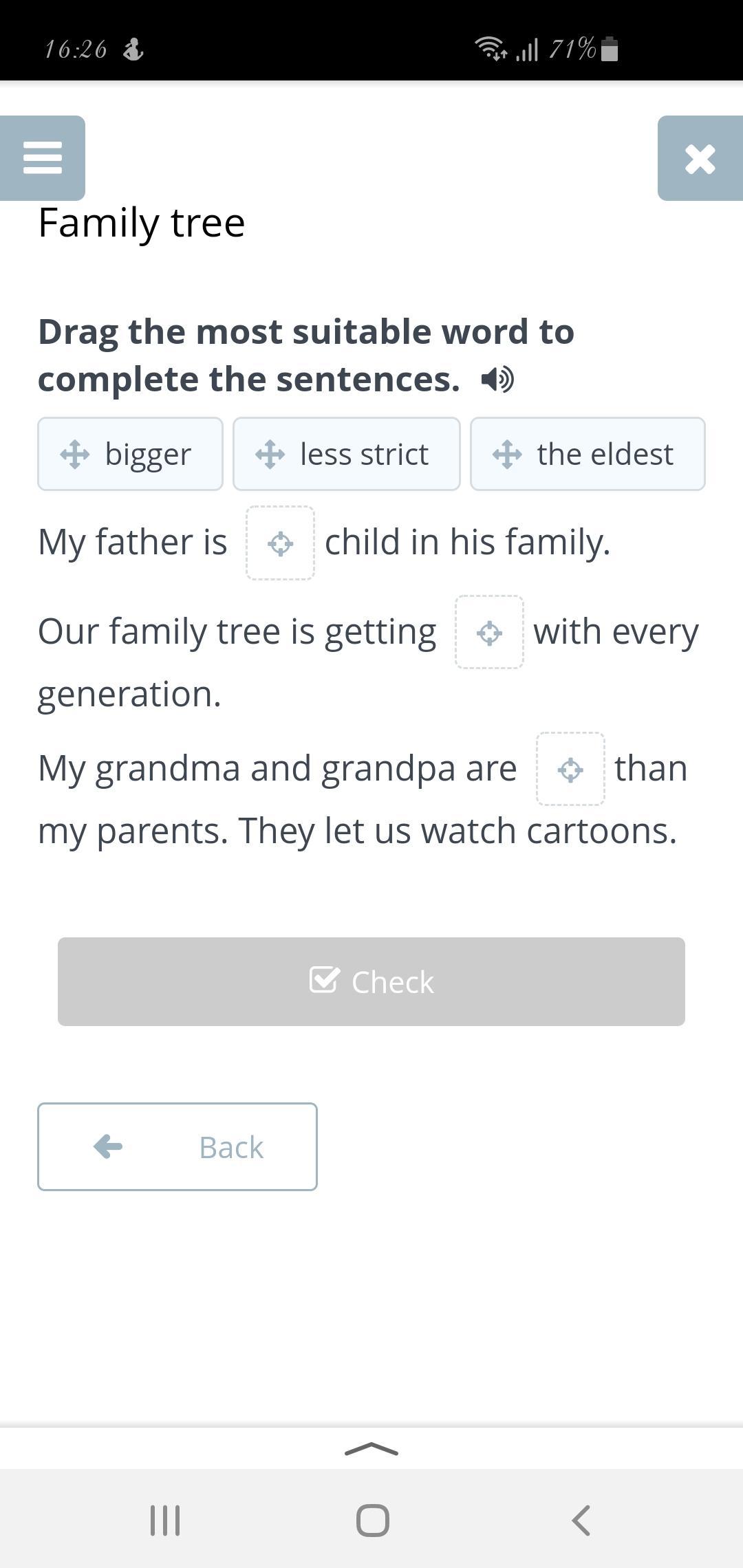Expand the bottom panel chevron

point(371,1449)
